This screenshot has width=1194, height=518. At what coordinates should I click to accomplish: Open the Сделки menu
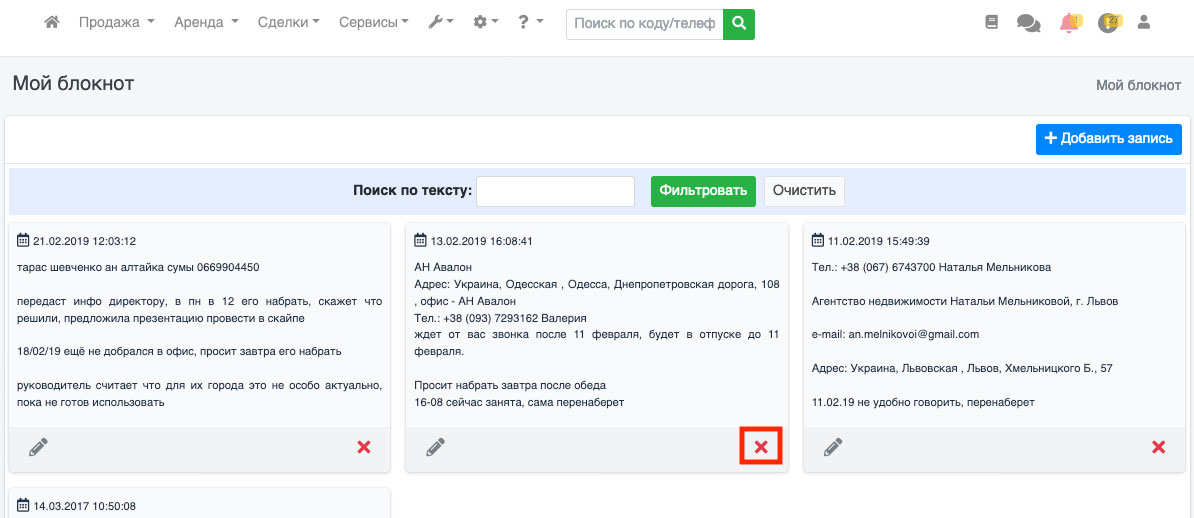point(288,22)
